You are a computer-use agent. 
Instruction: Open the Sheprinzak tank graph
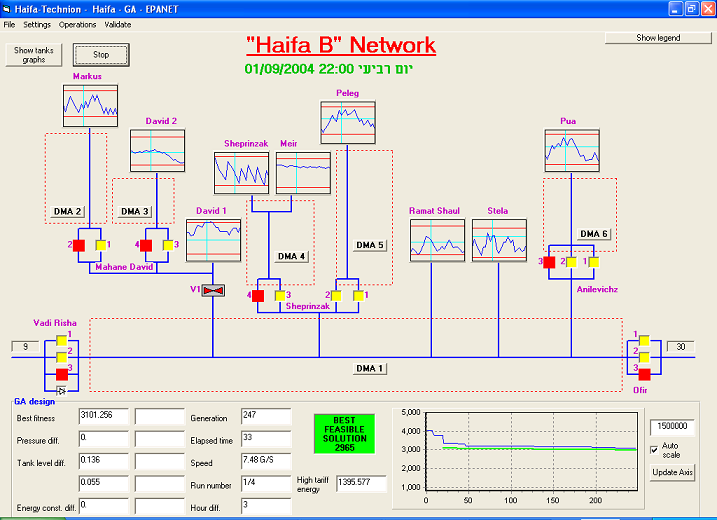[x=241, y=173]
